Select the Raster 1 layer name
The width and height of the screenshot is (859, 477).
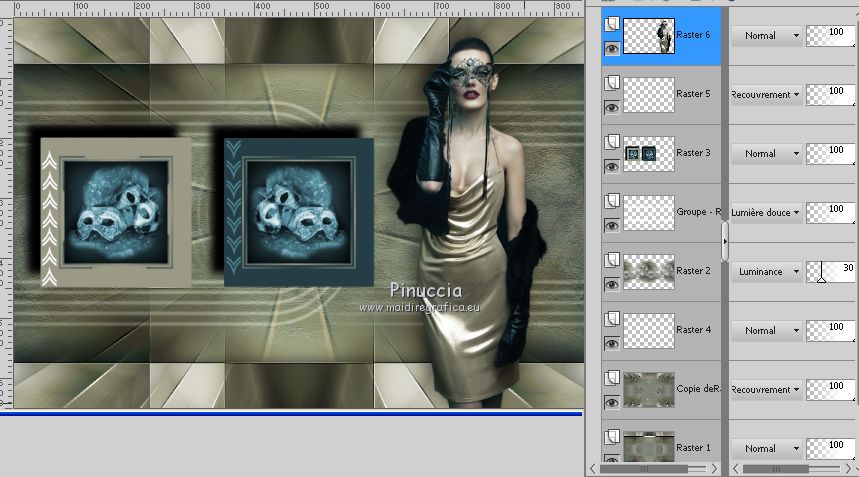[x=693, y=447]
